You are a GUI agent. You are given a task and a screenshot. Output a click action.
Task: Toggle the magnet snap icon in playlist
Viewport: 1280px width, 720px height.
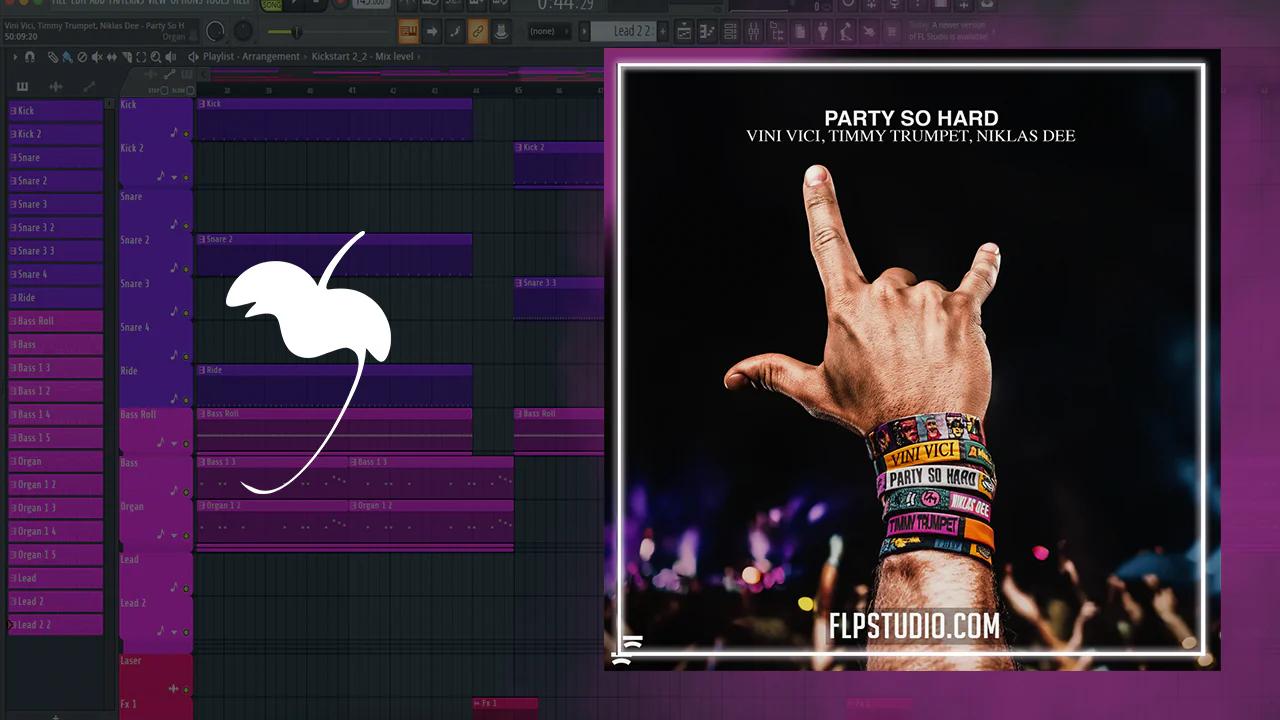click(30, 57)
